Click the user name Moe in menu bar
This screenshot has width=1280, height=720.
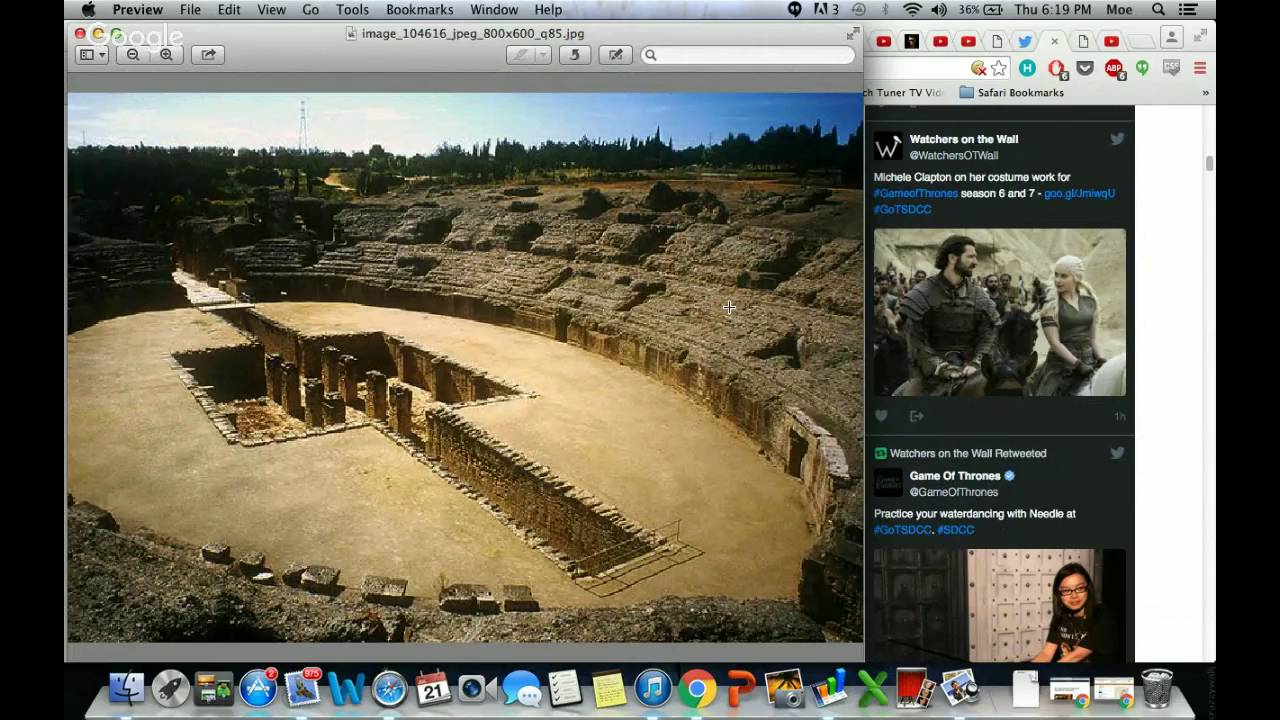tap(1119, 10)
